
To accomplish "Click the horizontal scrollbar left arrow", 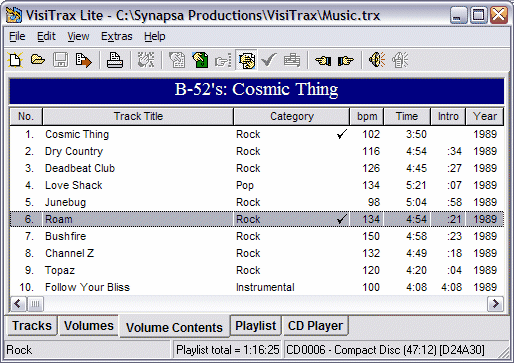I will [x=18, y=304].
